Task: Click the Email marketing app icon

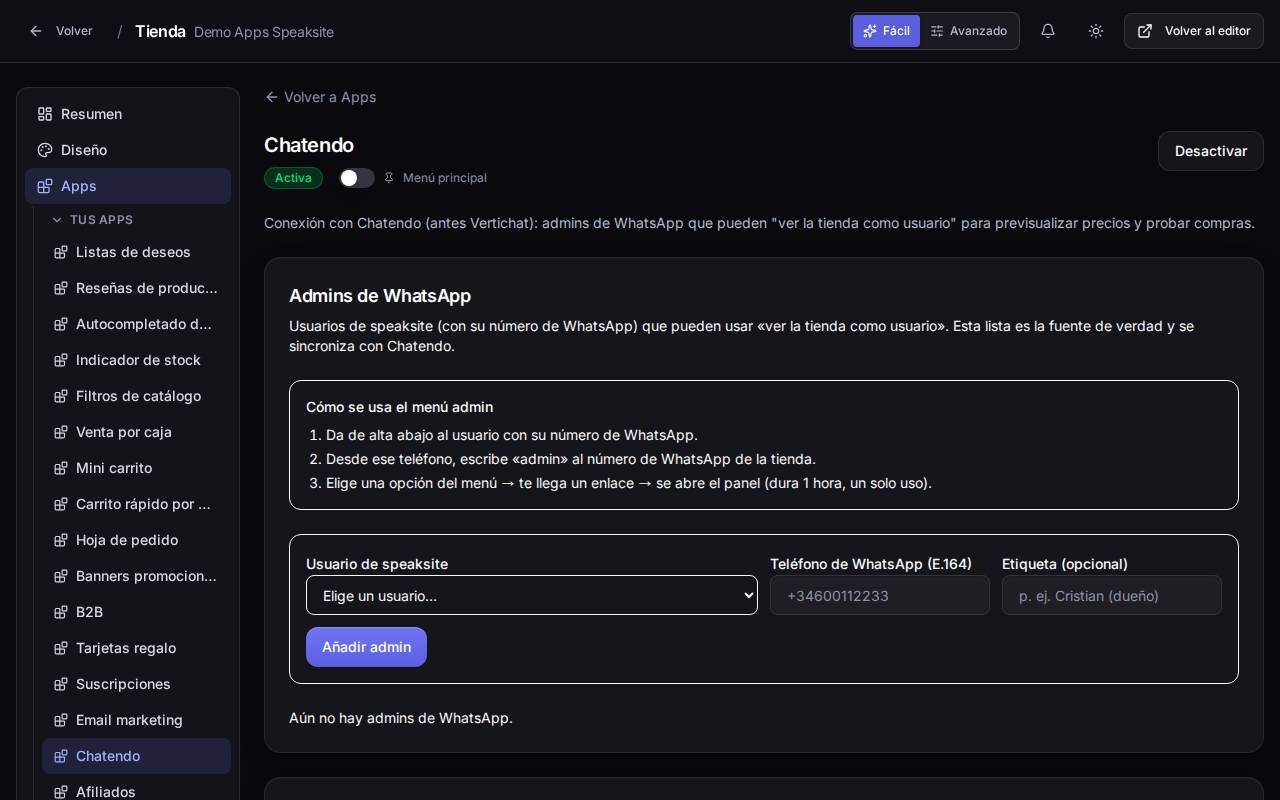Action: point(61,720)
